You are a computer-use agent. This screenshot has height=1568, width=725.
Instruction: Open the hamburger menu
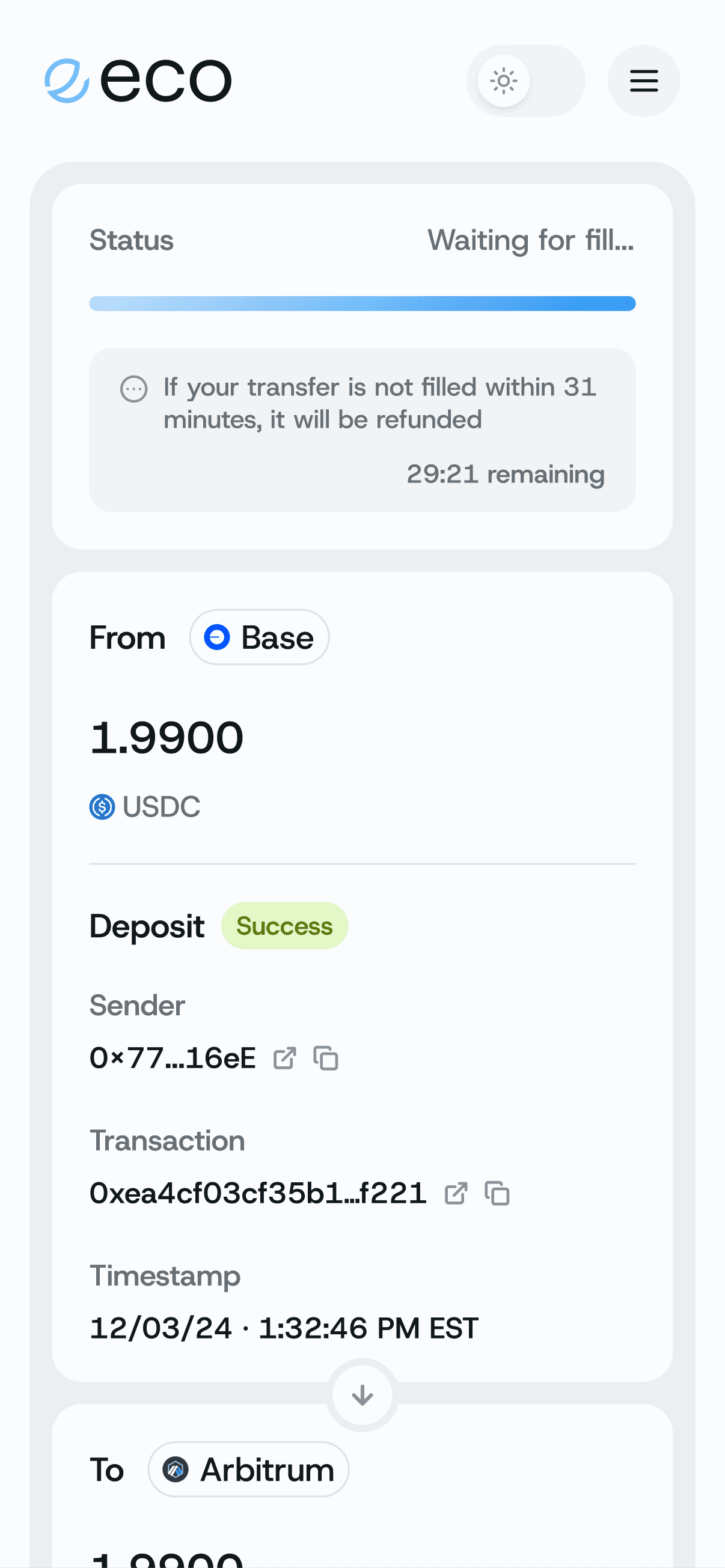coord(643,81)
